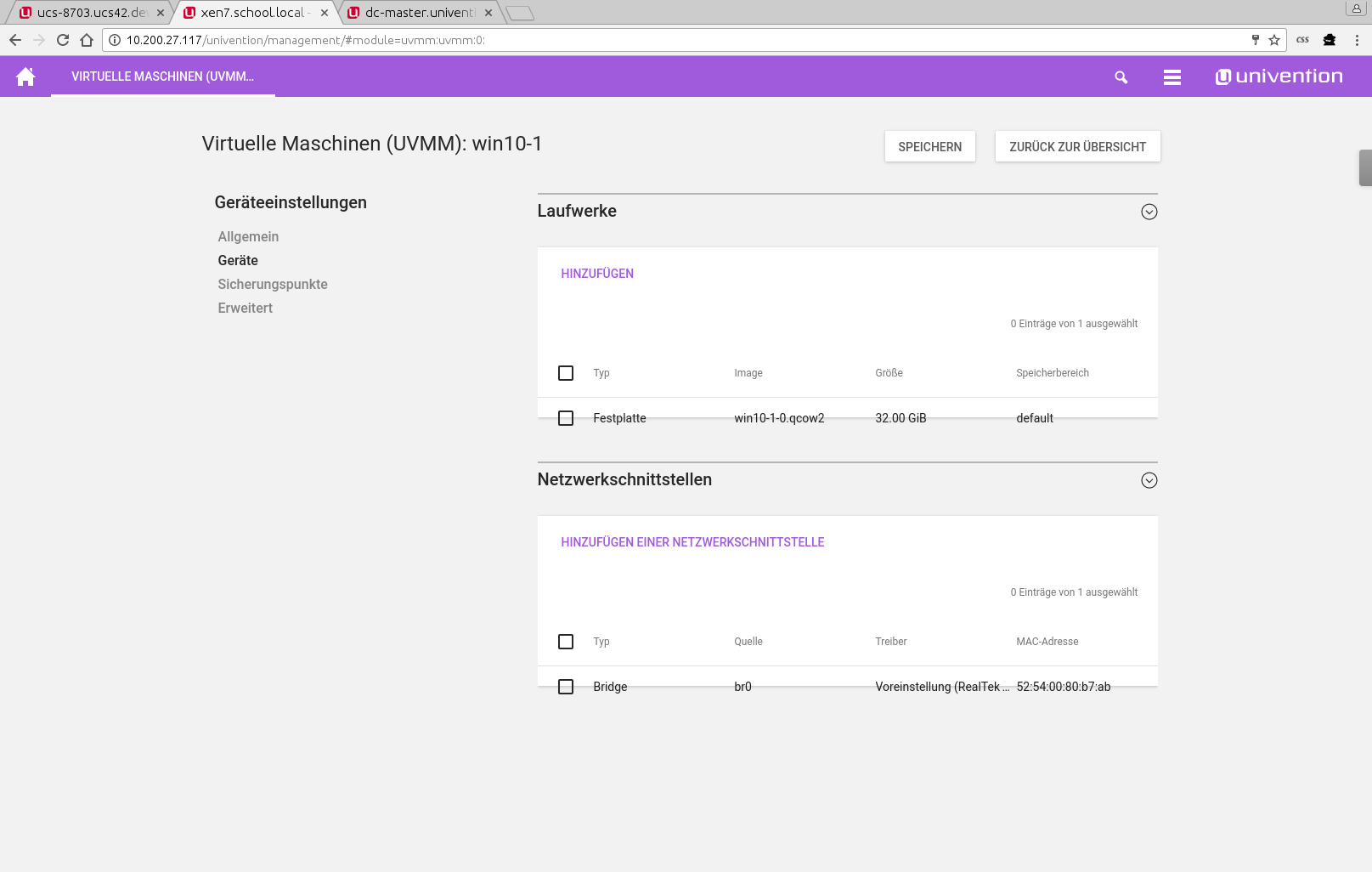This screenshot has height=872, width=1372.
Task: Open the Chrome three-dot menu
Action: pos(1357,40)
